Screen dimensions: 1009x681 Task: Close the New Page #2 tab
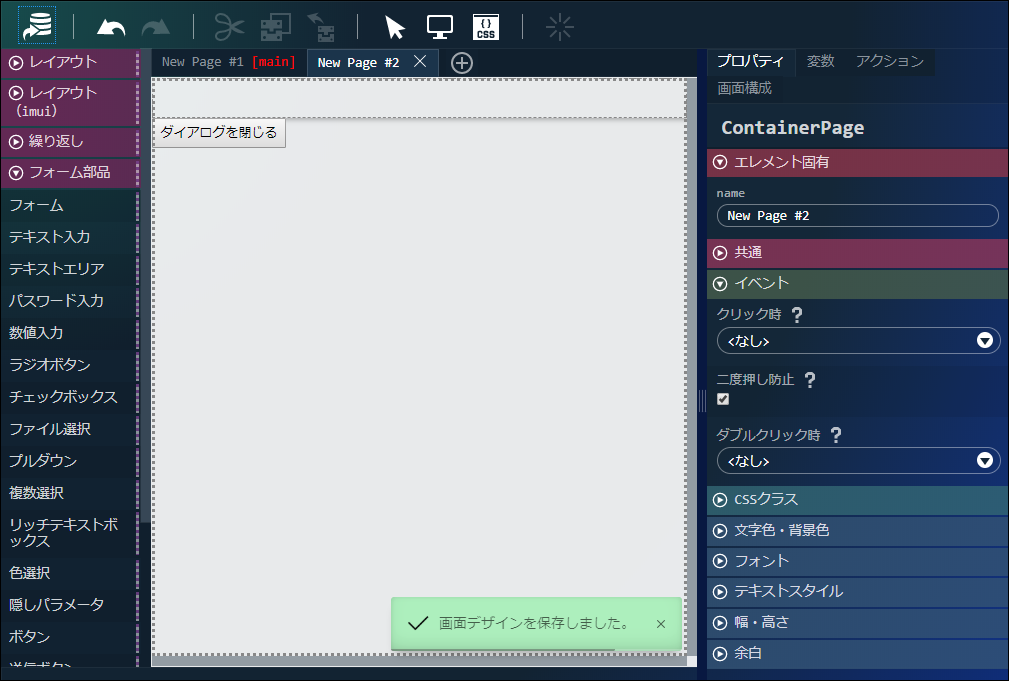pos(420,61)
